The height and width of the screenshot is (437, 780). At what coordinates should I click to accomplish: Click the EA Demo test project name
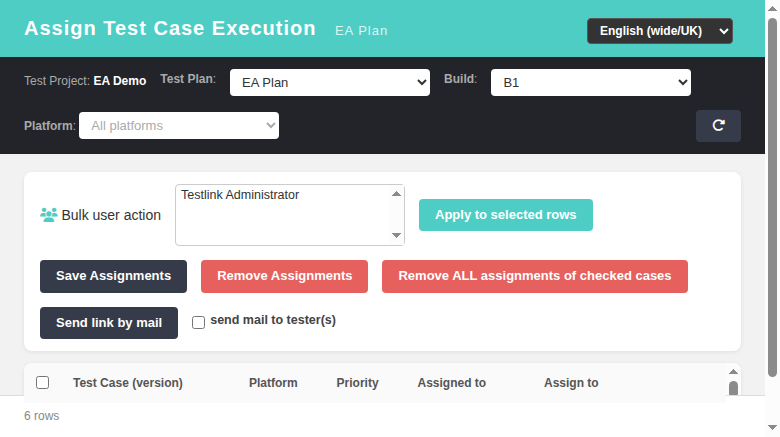(120, 81)
